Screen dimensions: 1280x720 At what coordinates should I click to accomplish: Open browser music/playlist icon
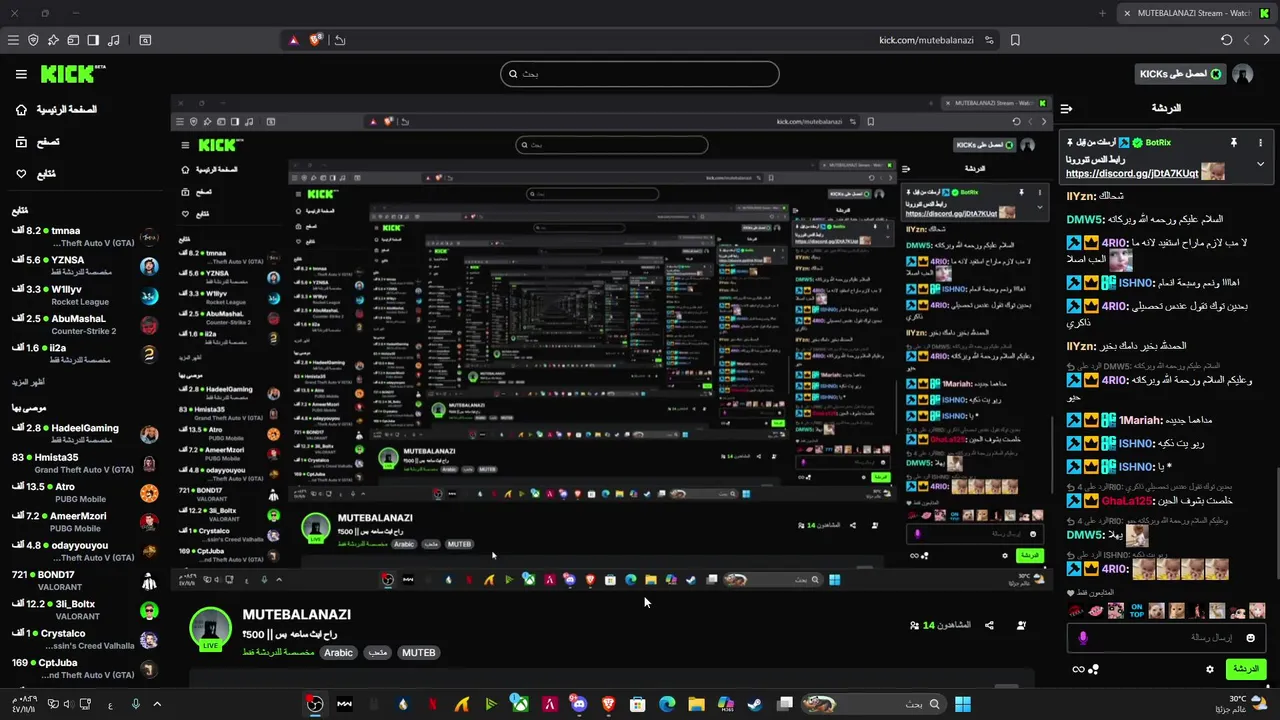(113, 40)
